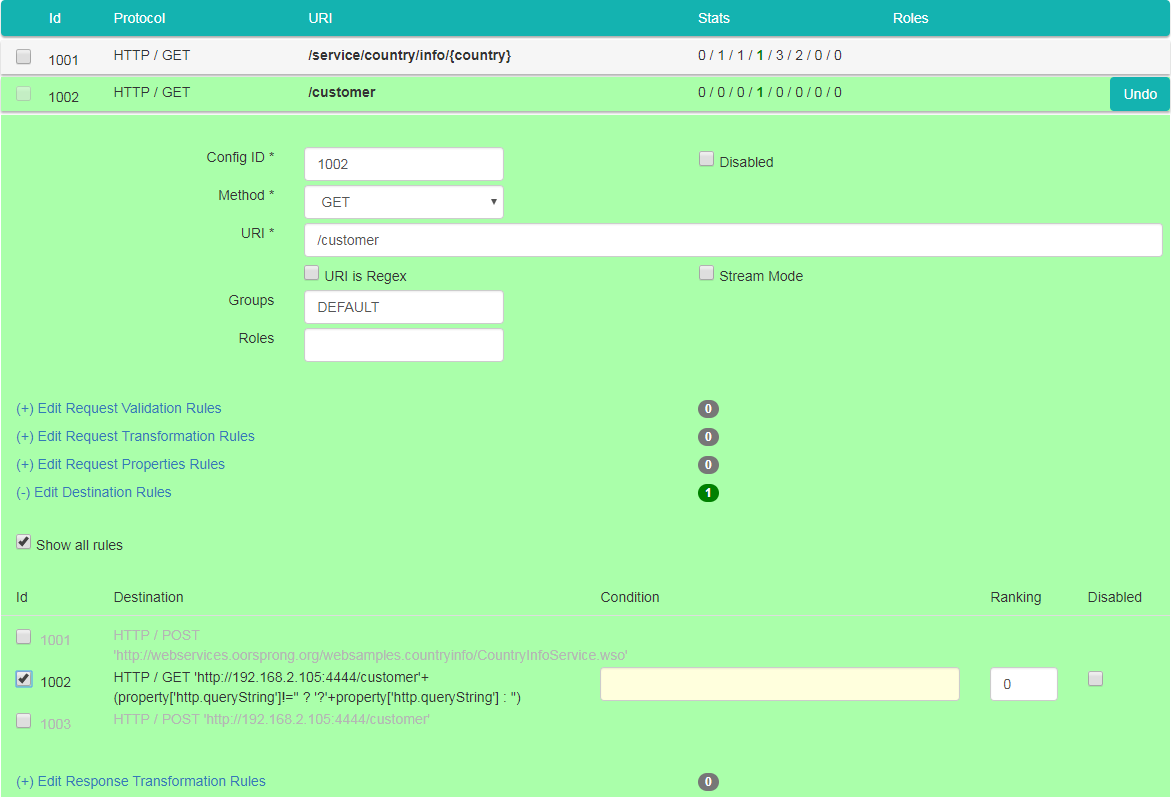Select checkbox for row 1001 in top table
This screenshot has height=797, width=1171.
[x=24, y=57]
